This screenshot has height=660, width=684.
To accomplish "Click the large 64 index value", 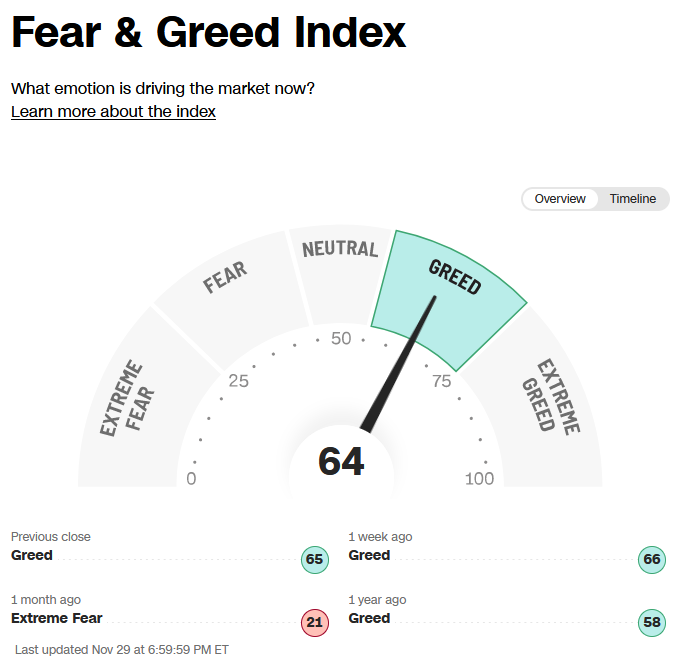I will pos(341,462).
